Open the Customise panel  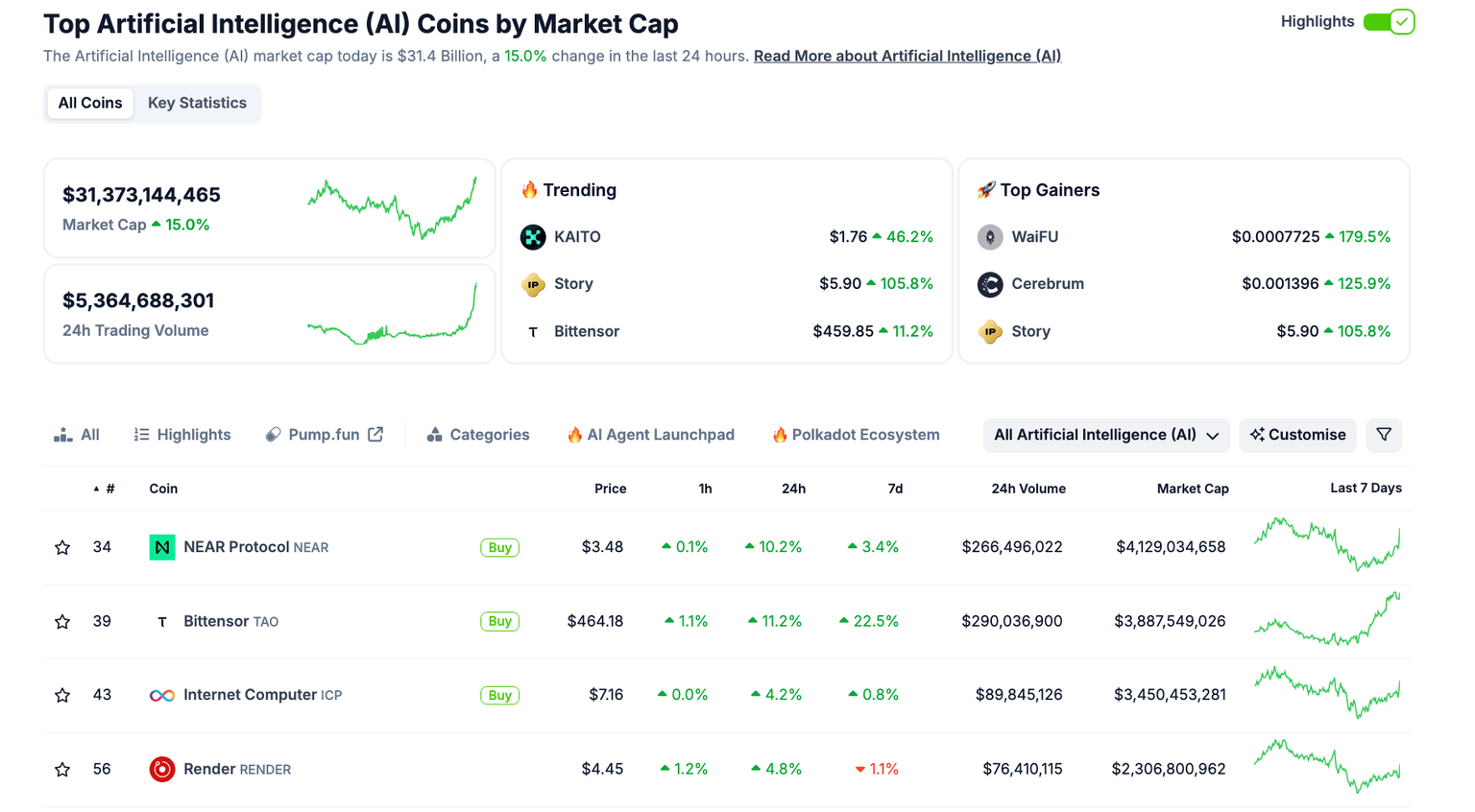click(1297, 435)
